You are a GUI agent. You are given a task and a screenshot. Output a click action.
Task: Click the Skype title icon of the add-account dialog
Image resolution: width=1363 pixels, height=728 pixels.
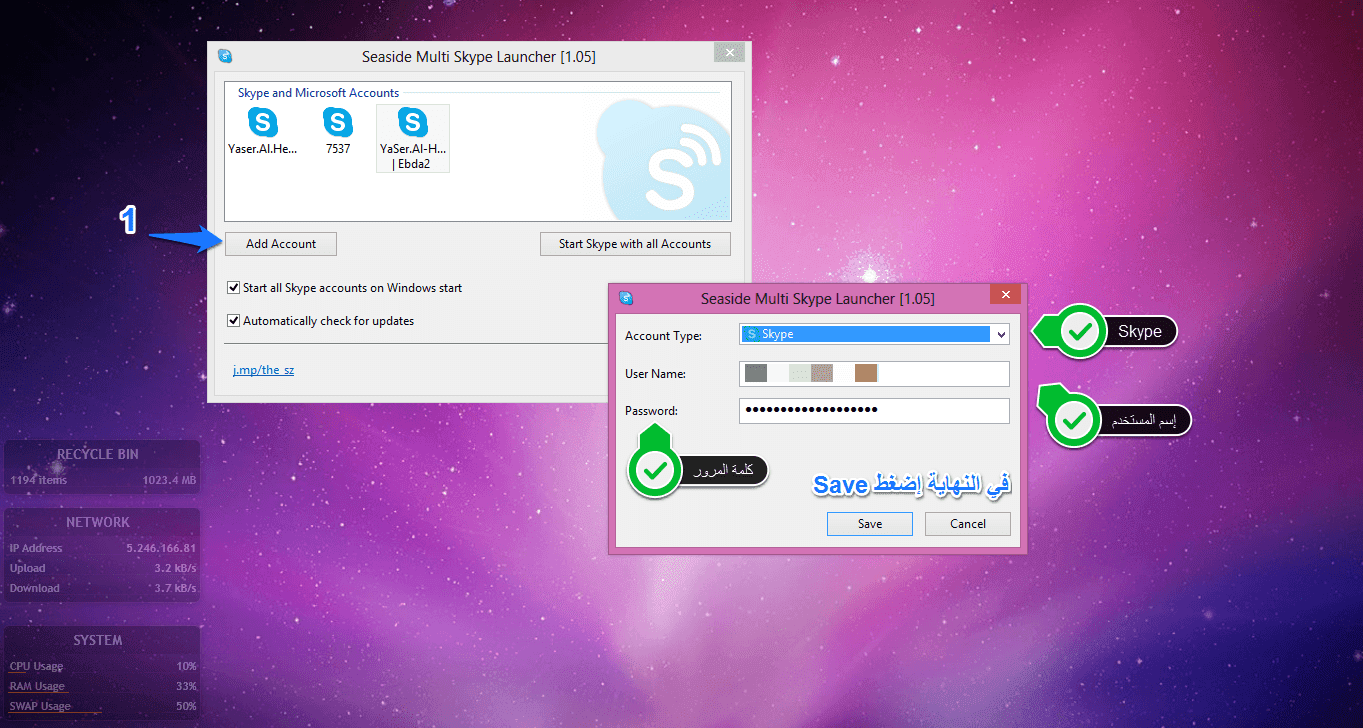coord(626,298)
